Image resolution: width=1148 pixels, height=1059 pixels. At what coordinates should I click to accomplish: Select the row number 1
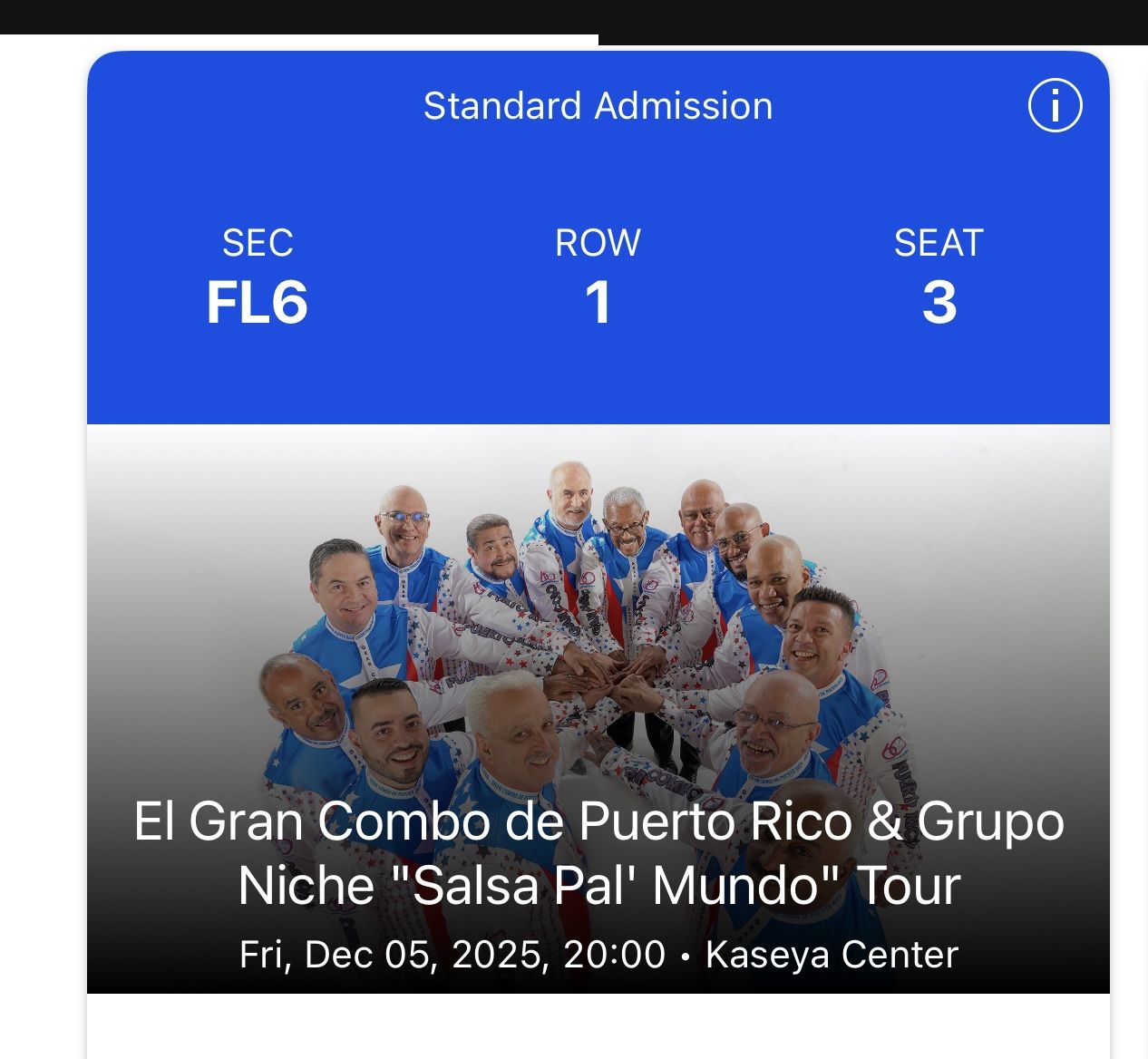598,303
